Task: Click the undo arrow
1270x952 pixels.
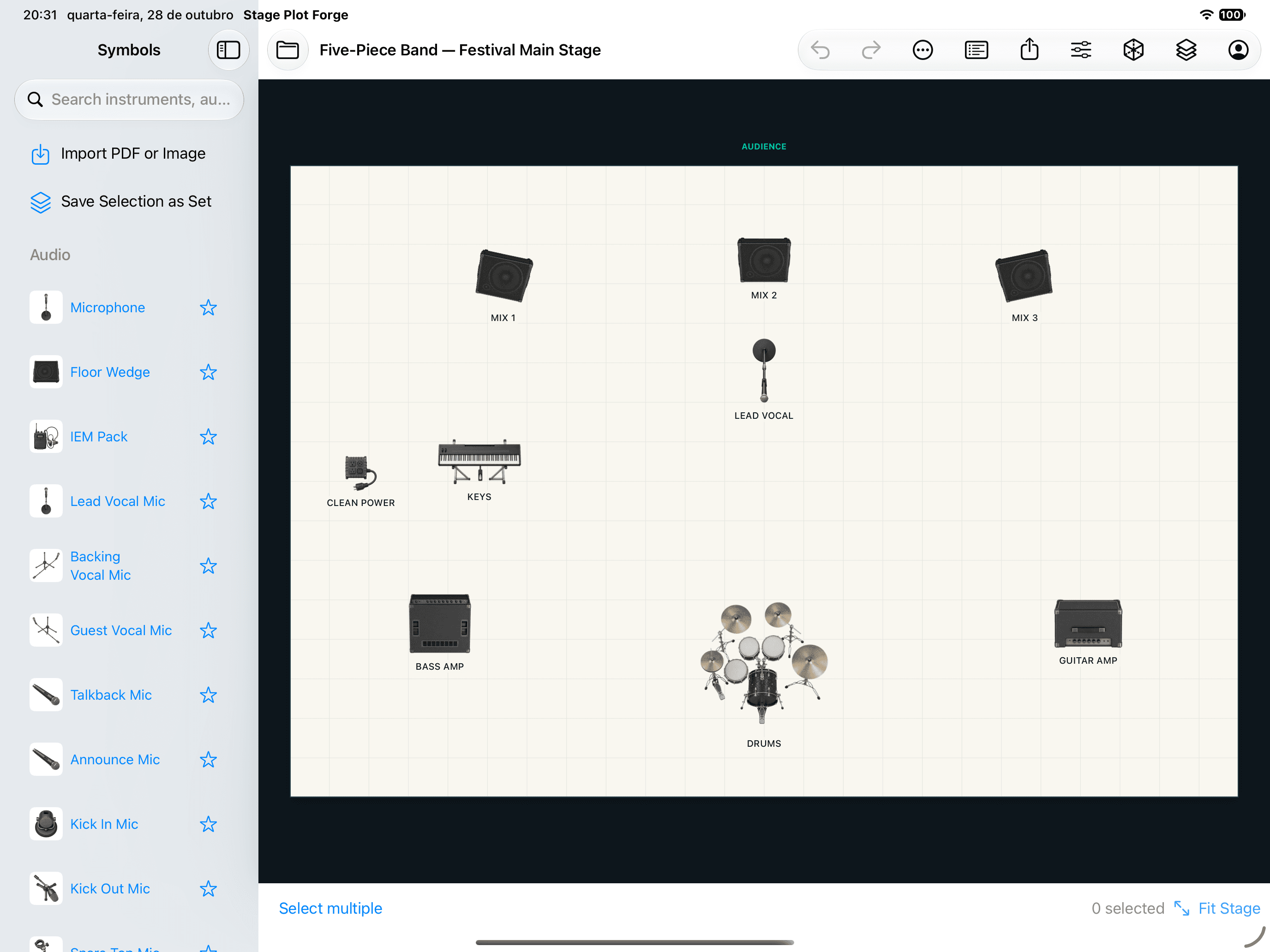Action: pyautogui.click(x=820, y=50)
